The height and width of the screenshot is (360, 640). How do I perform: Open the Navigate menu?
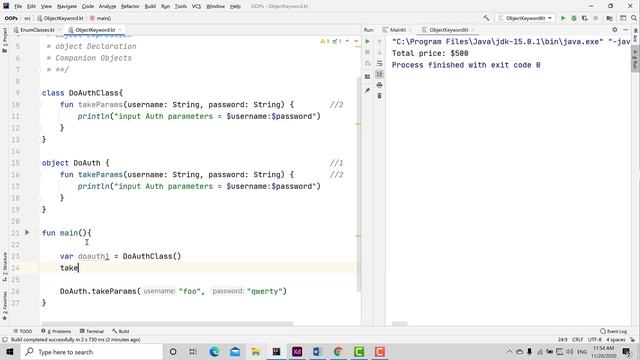[67, 6]
